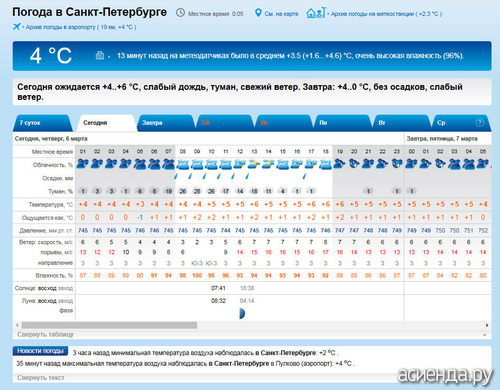Click the moon phase icon
Viewport: 500px width, 390px height.
tap(242, 313)
